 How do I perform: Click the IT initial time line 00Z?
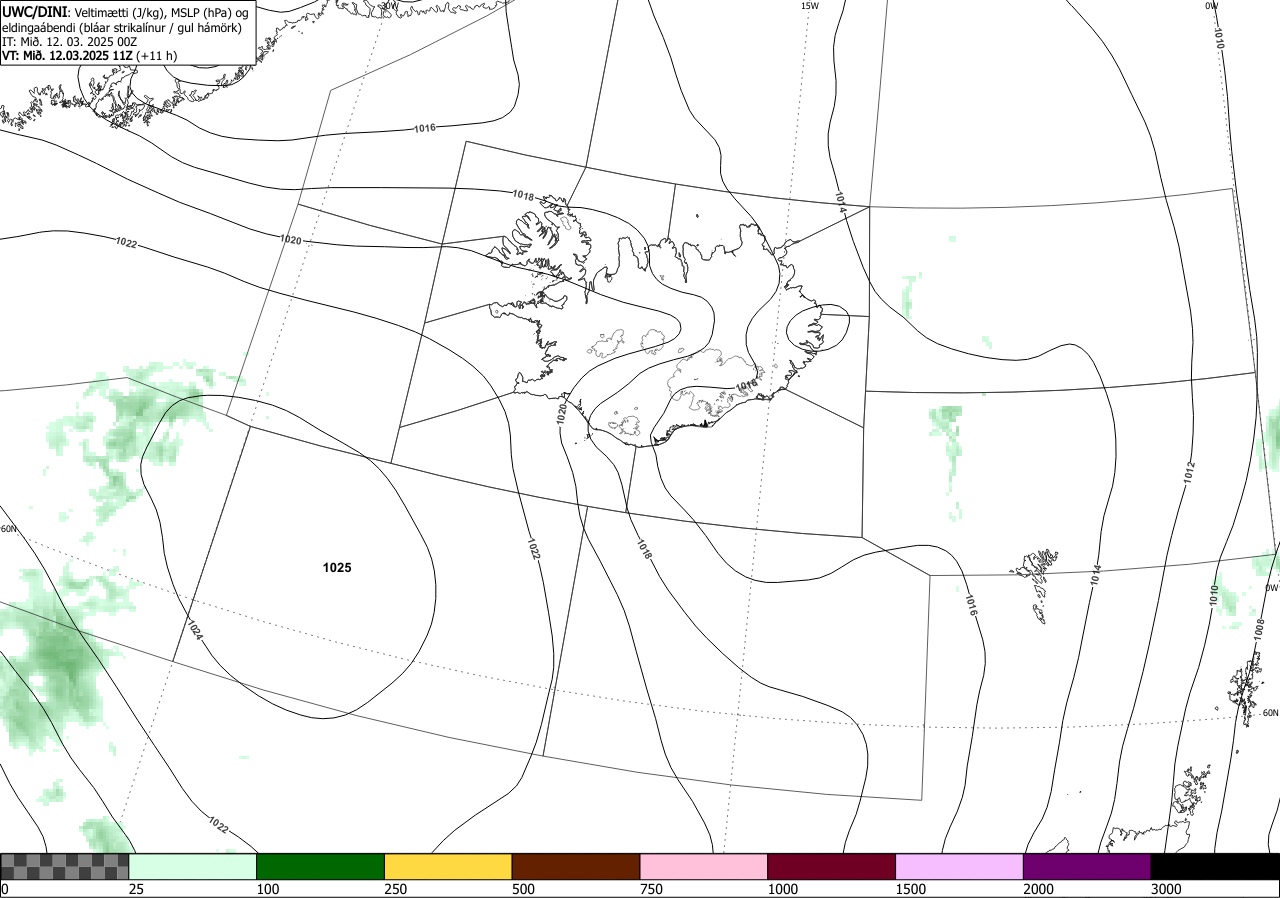tap(69, 42)
